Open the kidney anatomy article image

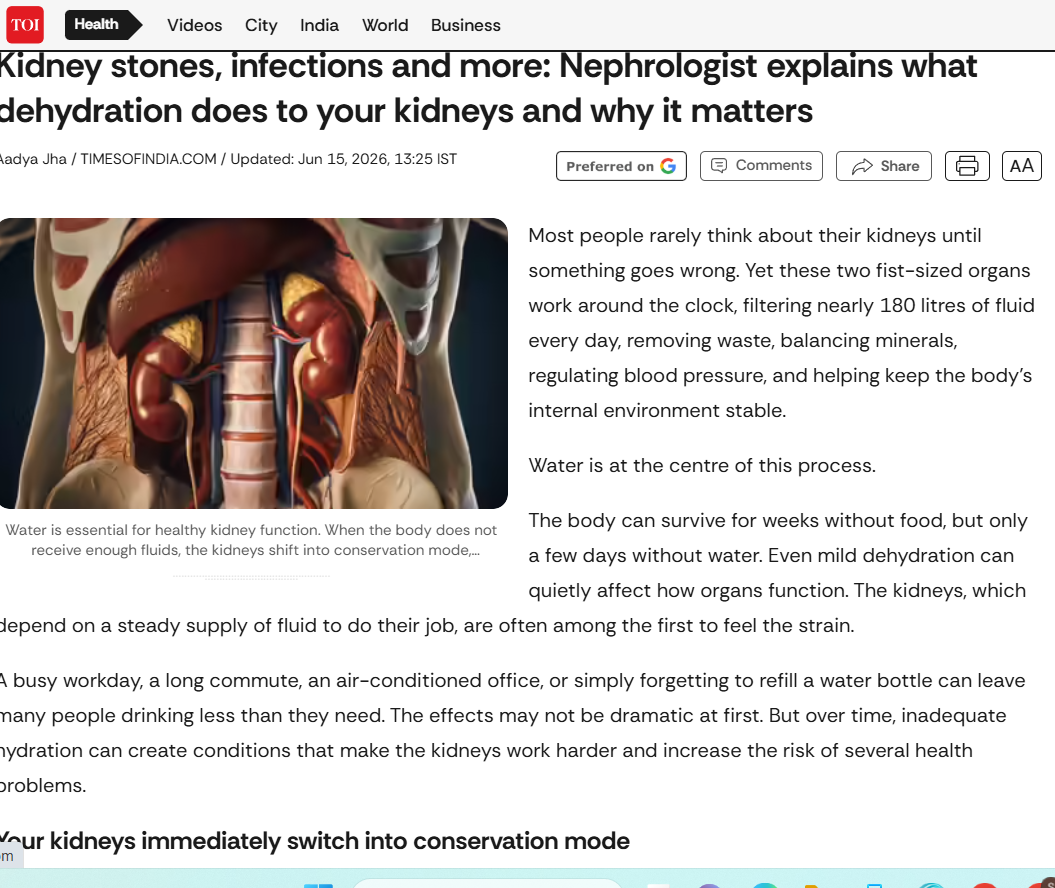click(x=254, y=363)
